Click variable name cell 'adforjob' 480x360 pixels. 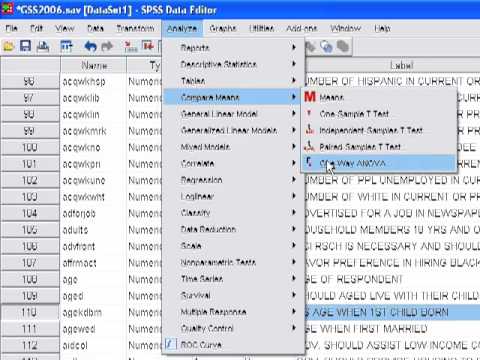93,213
